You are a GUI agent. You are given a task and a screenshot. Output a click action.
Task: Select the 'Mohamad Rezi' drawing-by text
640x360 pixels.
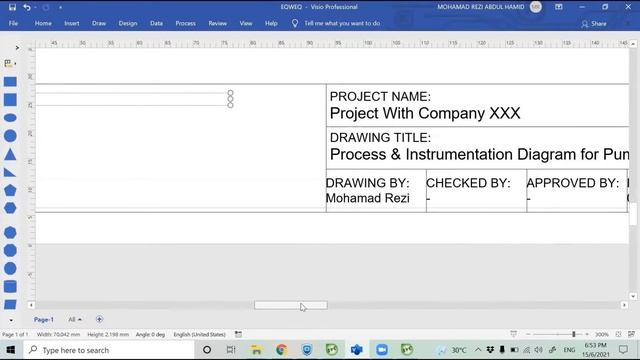coord(368,198)
